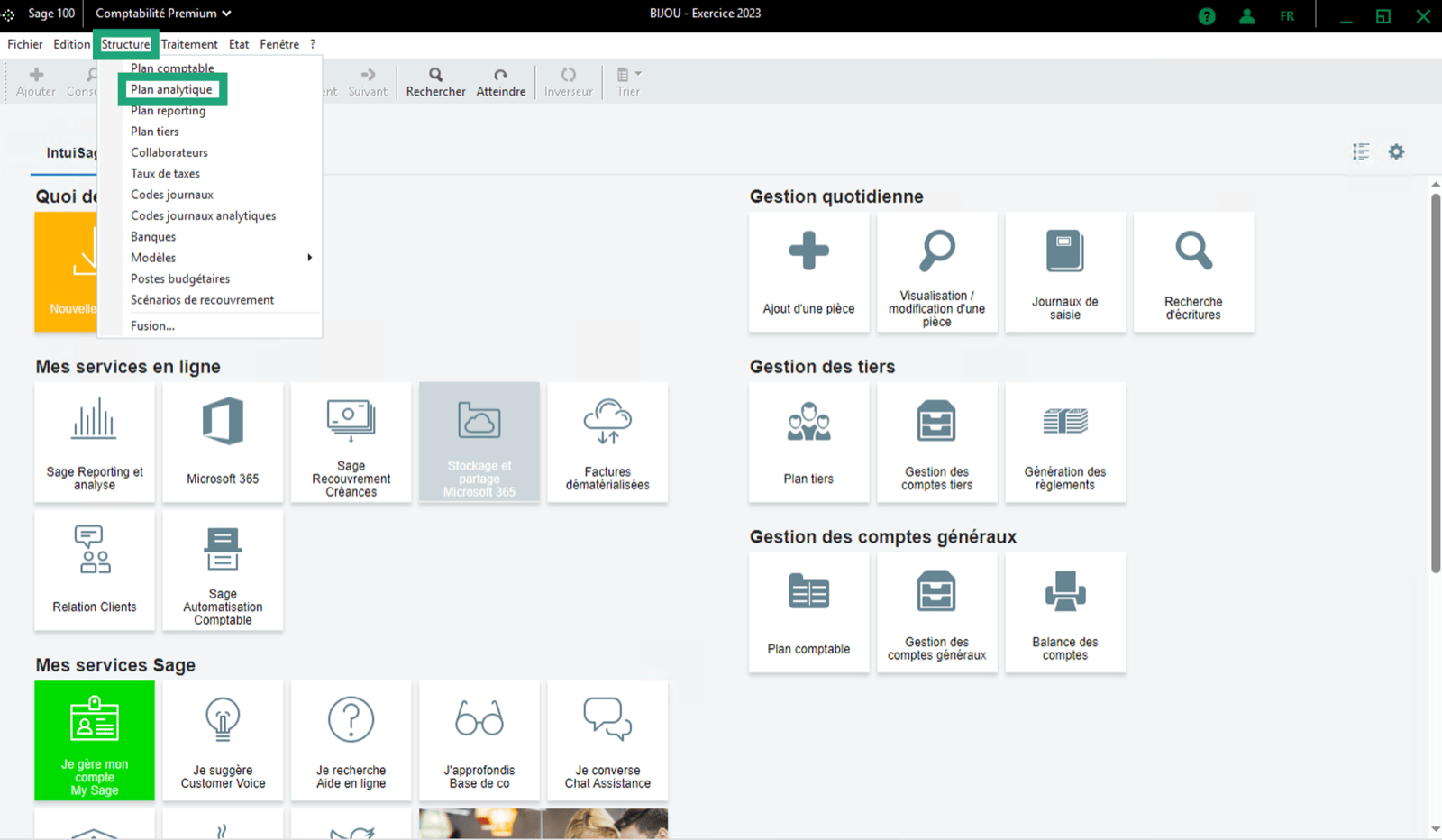Open the dashboard settings gear
1442x840 pixels.
[x=1396, y=151]
